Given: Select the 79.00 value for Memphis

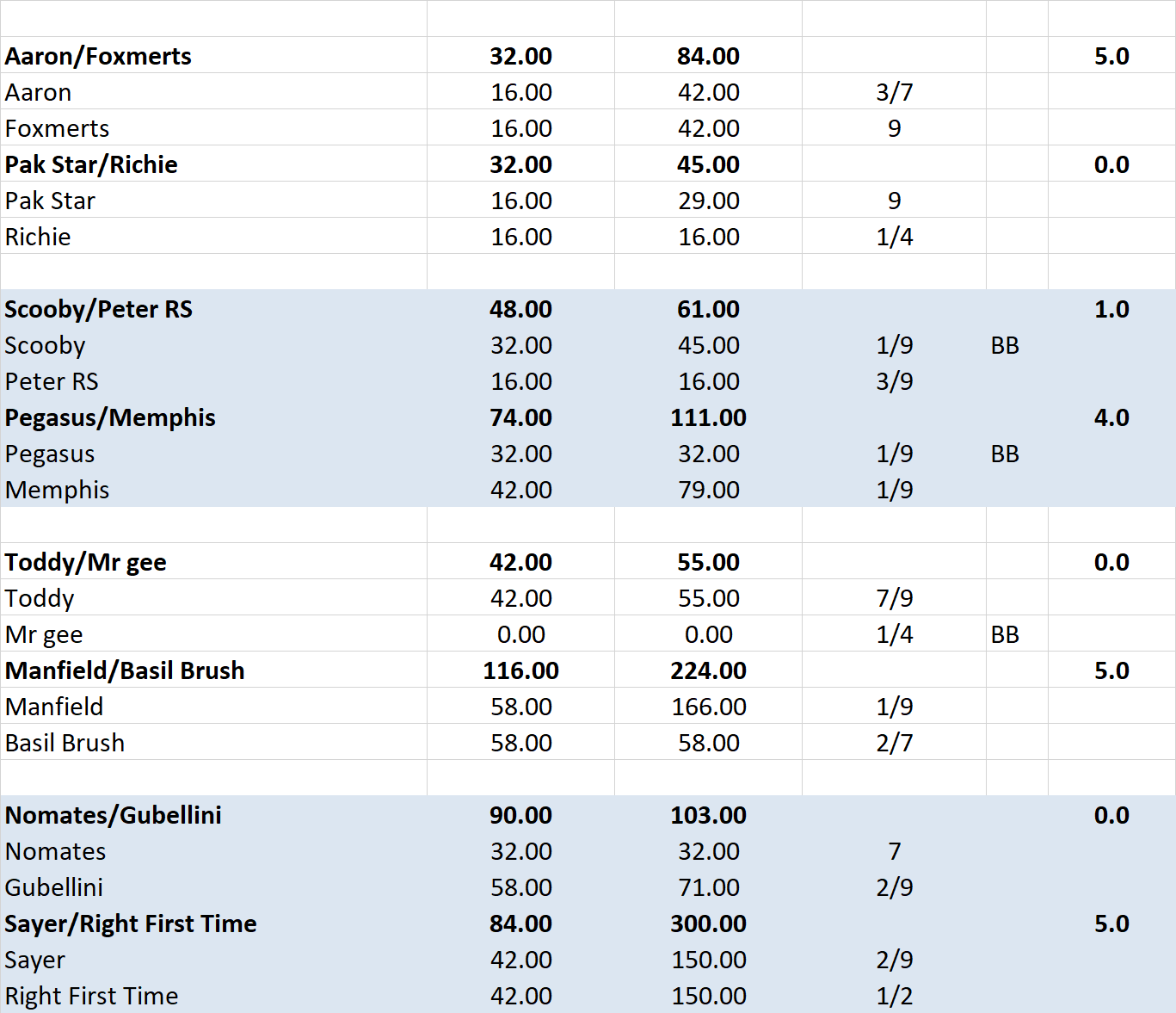Looking at the screenshot, I should pyautogui.click(x=708, y=490).
